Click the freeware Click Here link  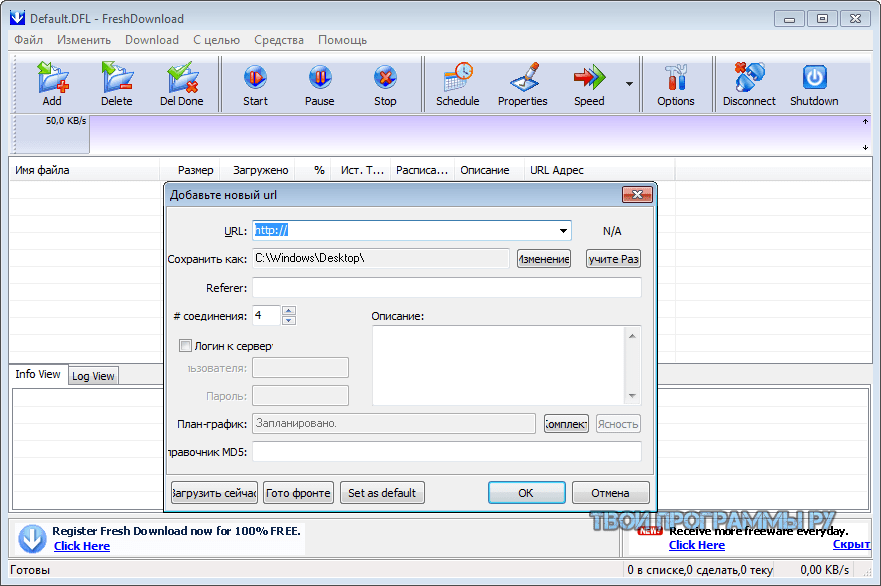[x=697, y=545]
